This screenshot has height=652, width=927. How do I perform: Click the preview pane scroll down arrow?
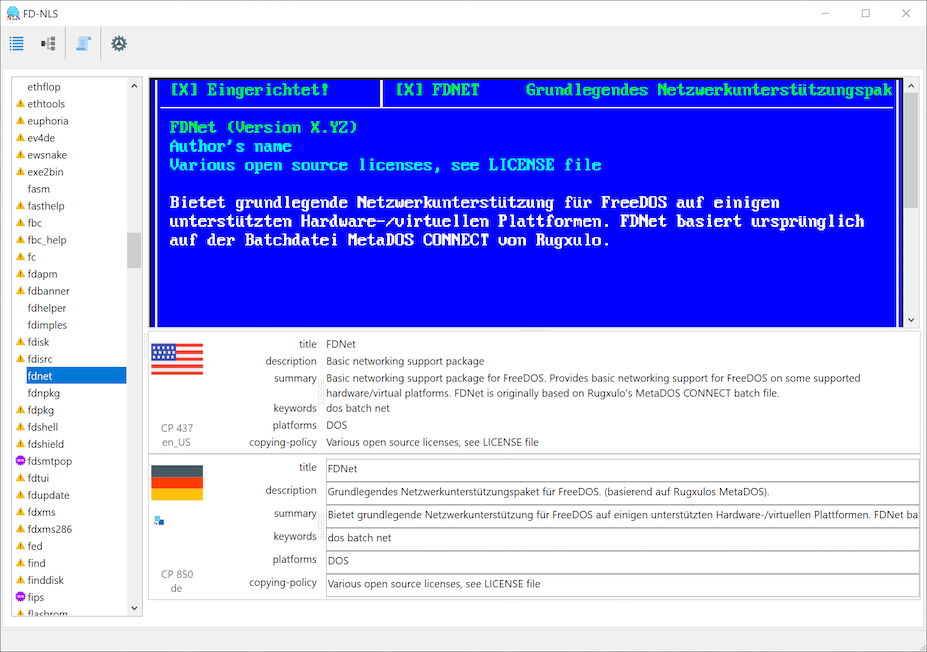pos(911,320)
